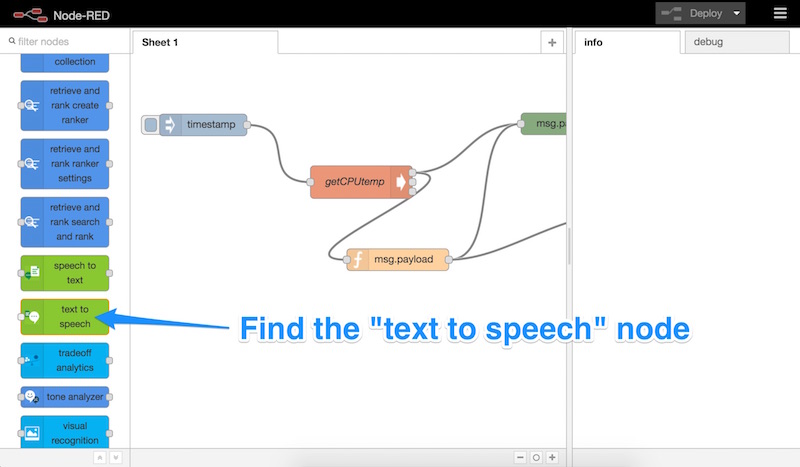
Task: Switch to the debug tab
Action: (x=708, y=42)
